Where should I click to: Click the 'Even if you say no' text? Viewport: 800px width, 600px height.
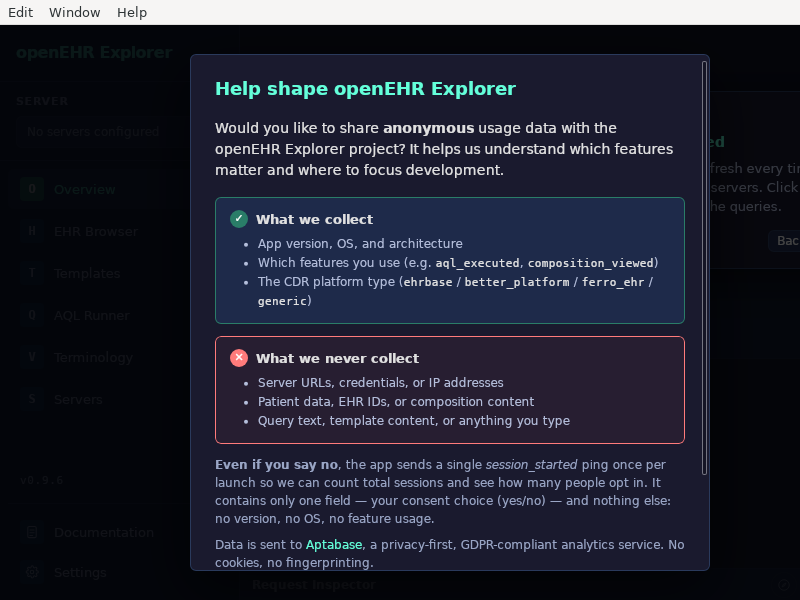coord(277,465)
